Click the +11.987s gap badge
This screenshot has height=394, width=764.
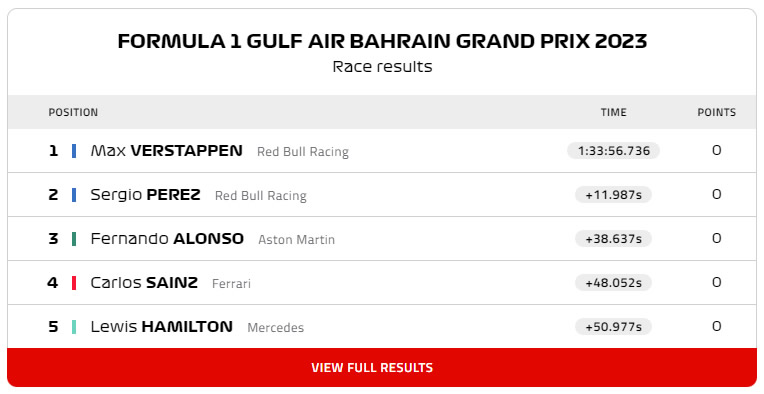tap(613, 195)
